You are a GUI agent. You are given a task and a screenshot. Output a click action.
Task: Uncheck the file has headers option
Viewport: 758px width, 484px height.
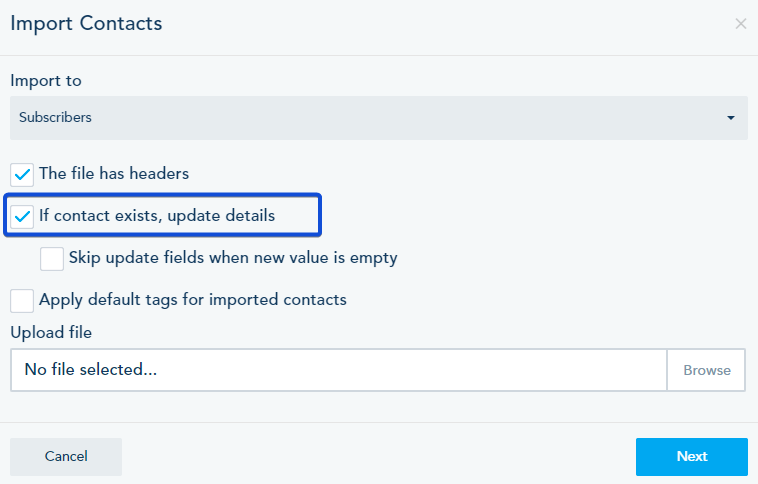pyautogui.click(x=22, y=175)
